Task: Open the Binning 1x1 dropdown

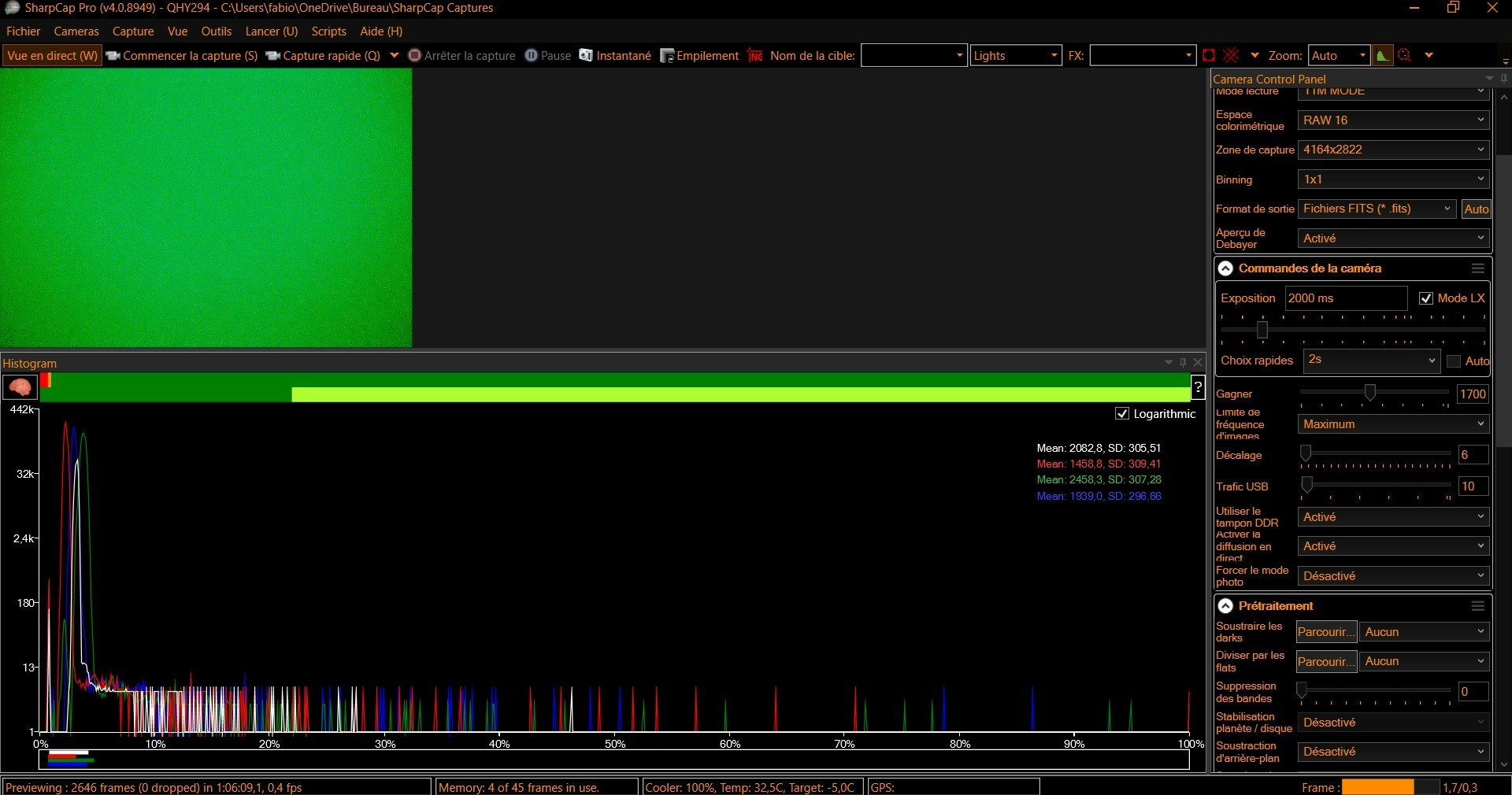Action: pos(1394,179)
